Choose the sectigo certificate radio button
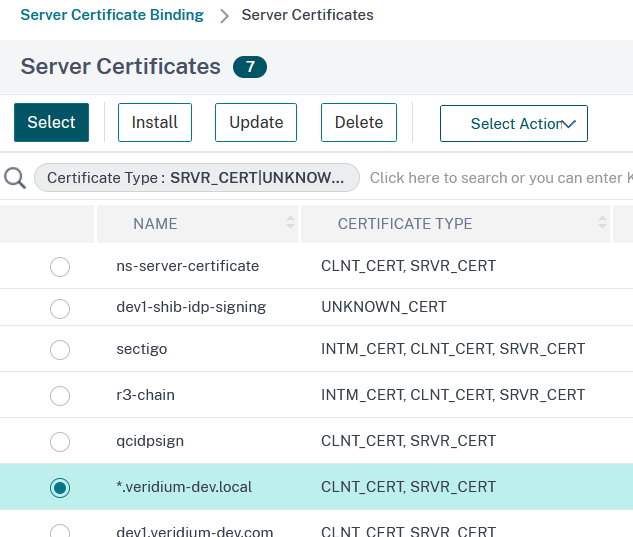633x537 pixels. [x=60, y=350]
